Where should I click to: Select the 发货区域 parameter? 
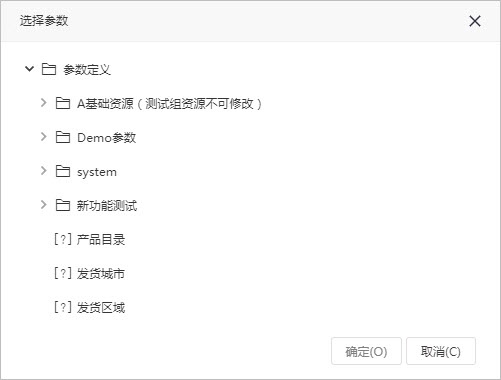[101, 308]
